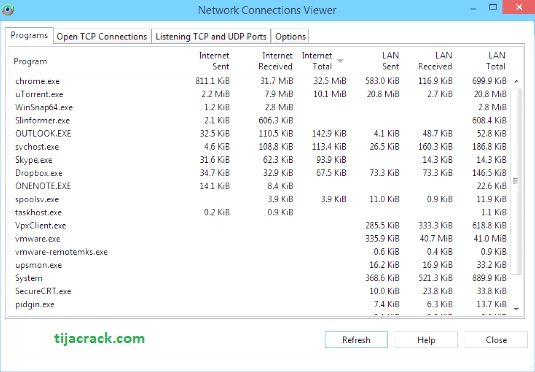Image resolution: width=535 pixels, height=372 pixels.
Task: Open Help via the Help button
Action: coord(426,340)
